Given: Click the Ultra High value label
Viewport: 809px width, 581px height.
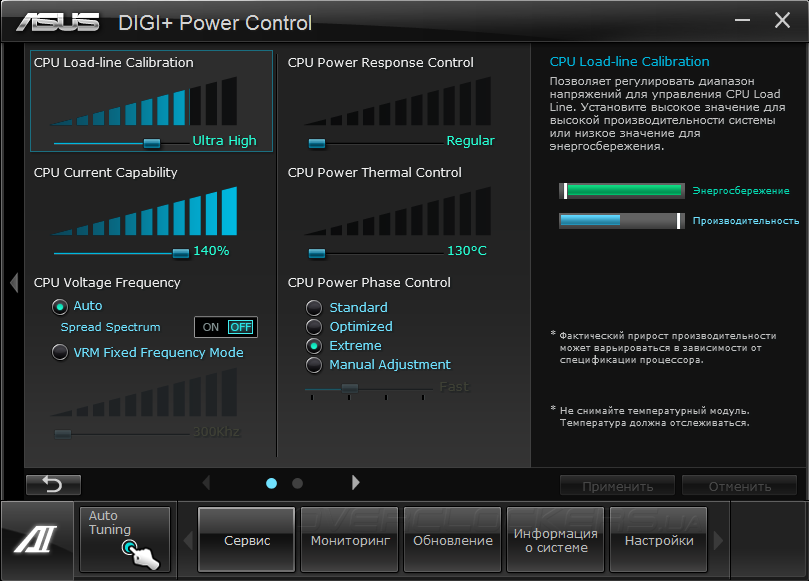Looking at the screenshot, I should [x=224, y=140].
